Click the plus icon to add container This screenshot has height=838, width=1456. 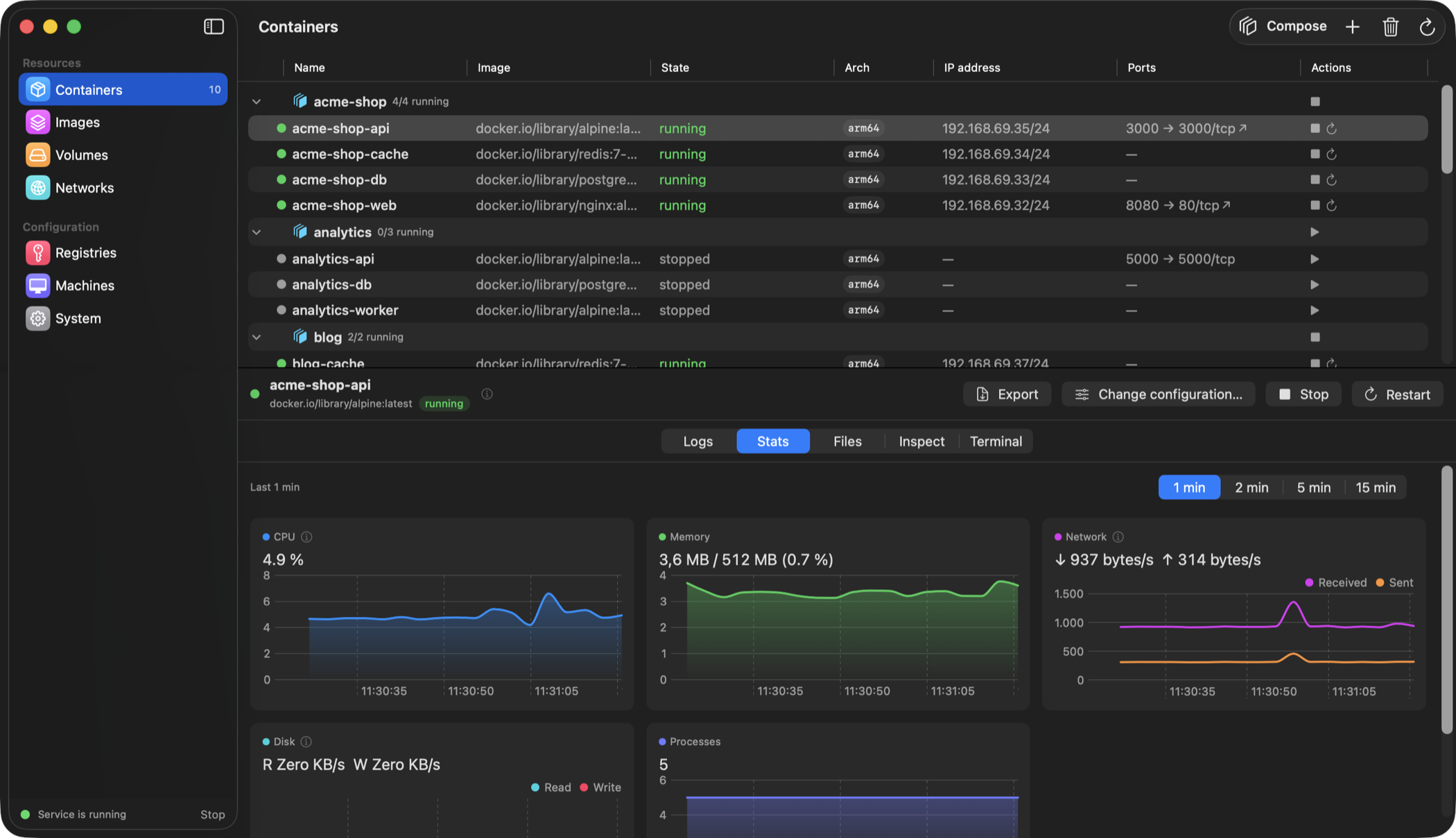(1353, 26)
